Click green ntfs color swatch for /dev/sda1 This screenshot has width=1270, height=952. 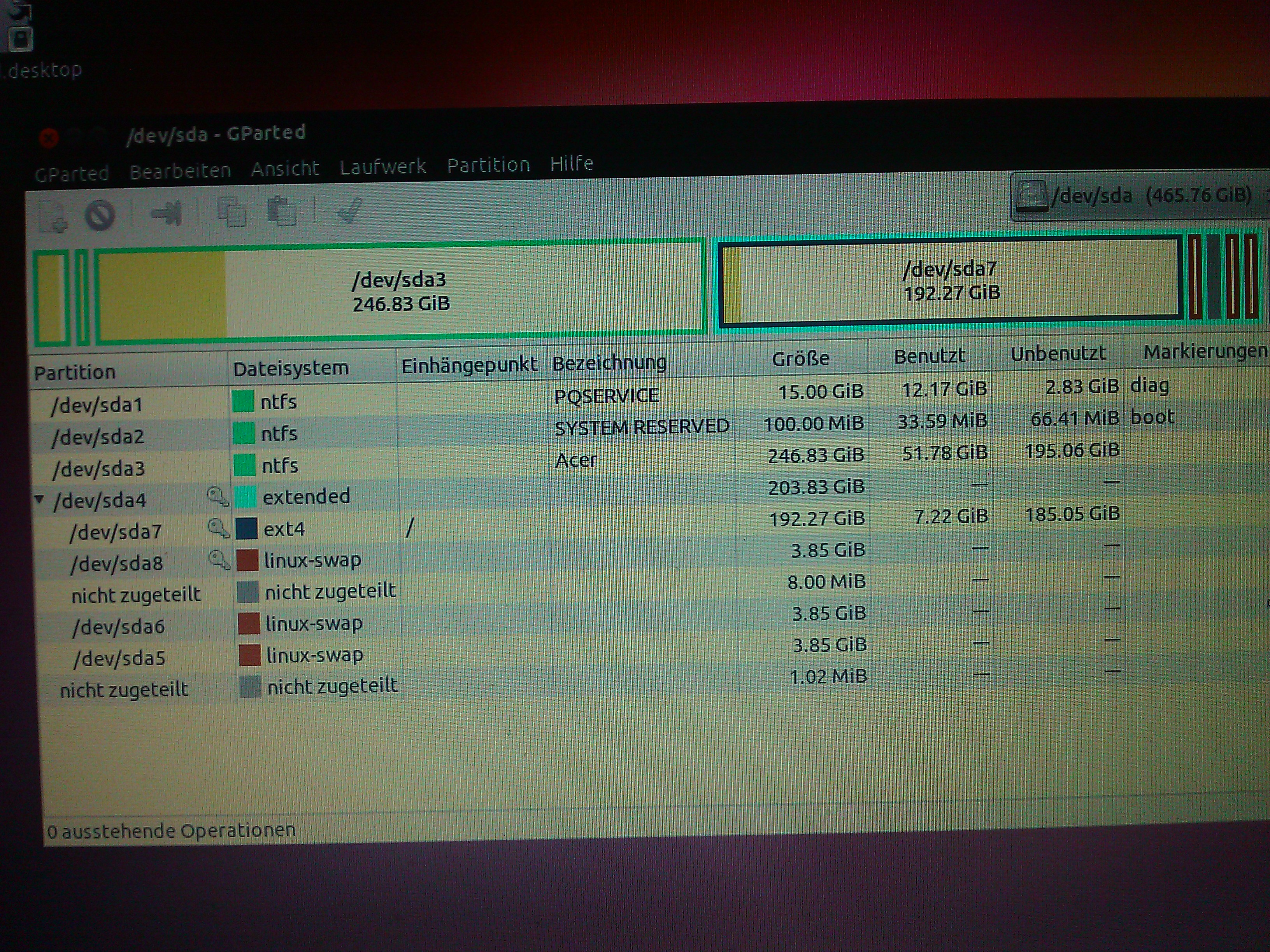click(x=243, y=401)
